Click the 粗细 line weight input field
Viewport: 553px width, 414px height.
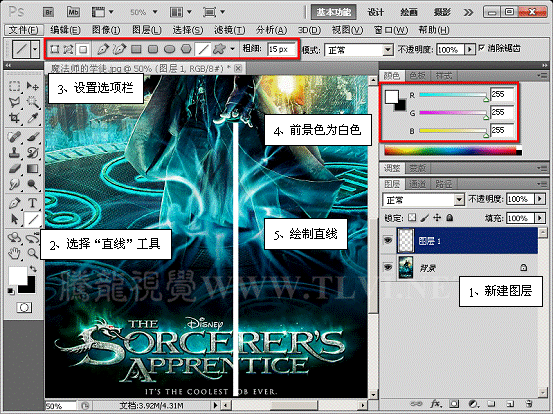pyautogui.click(x=281, y=49)
